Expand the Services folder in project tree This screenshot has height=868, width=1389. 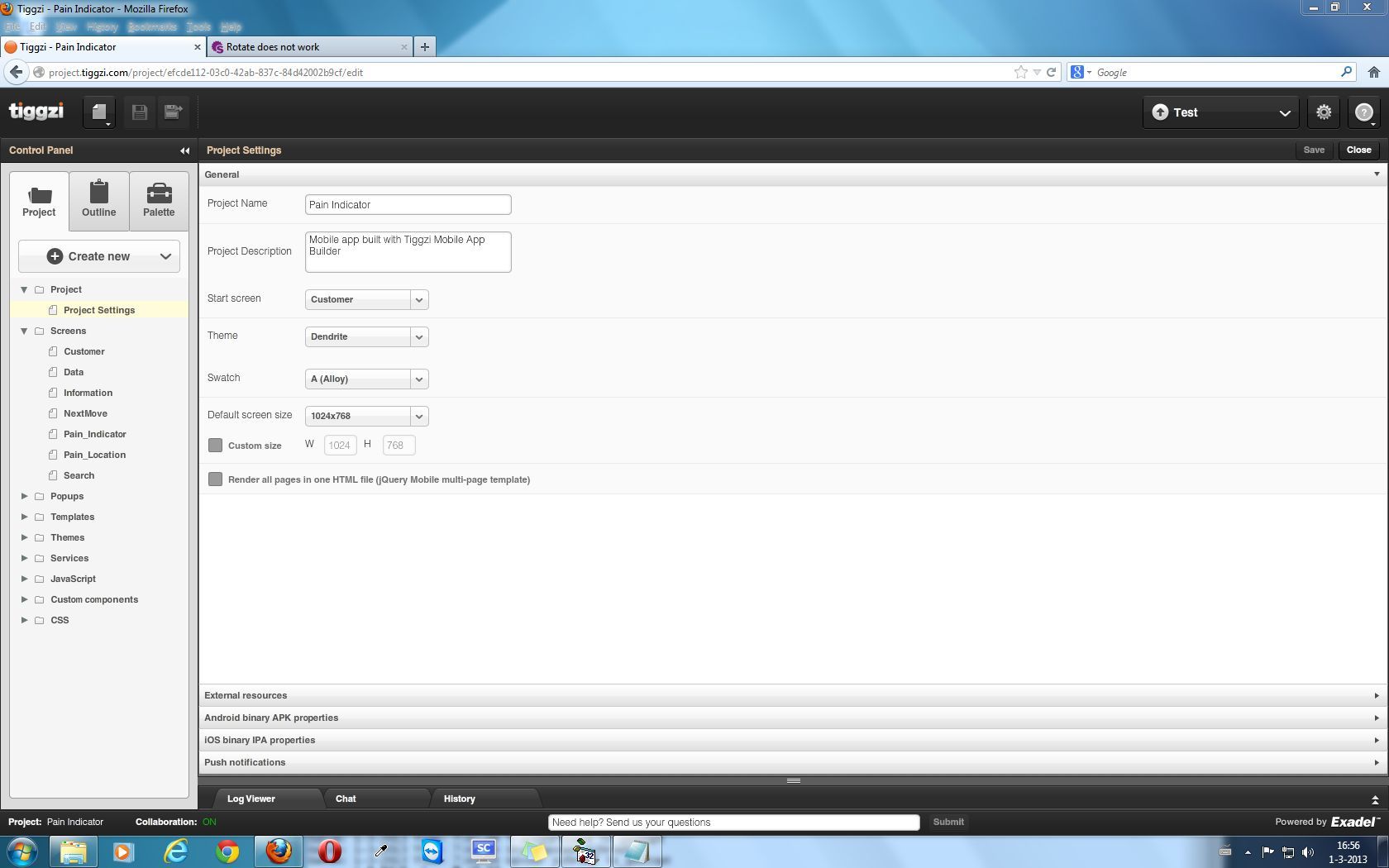point(24,558)
